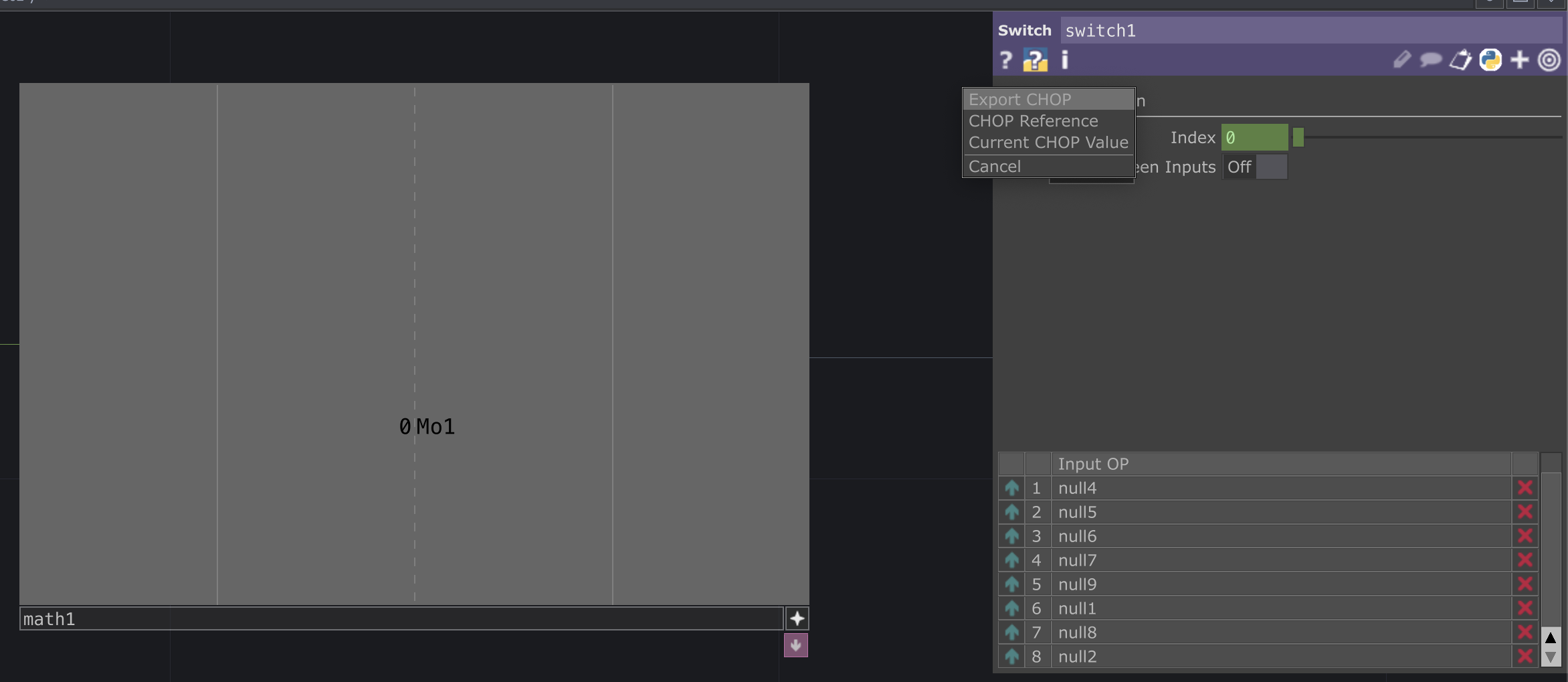Choose Current CHOP Value menu entry
This screenshot has width=1568, height=682.
[1048, 143]
